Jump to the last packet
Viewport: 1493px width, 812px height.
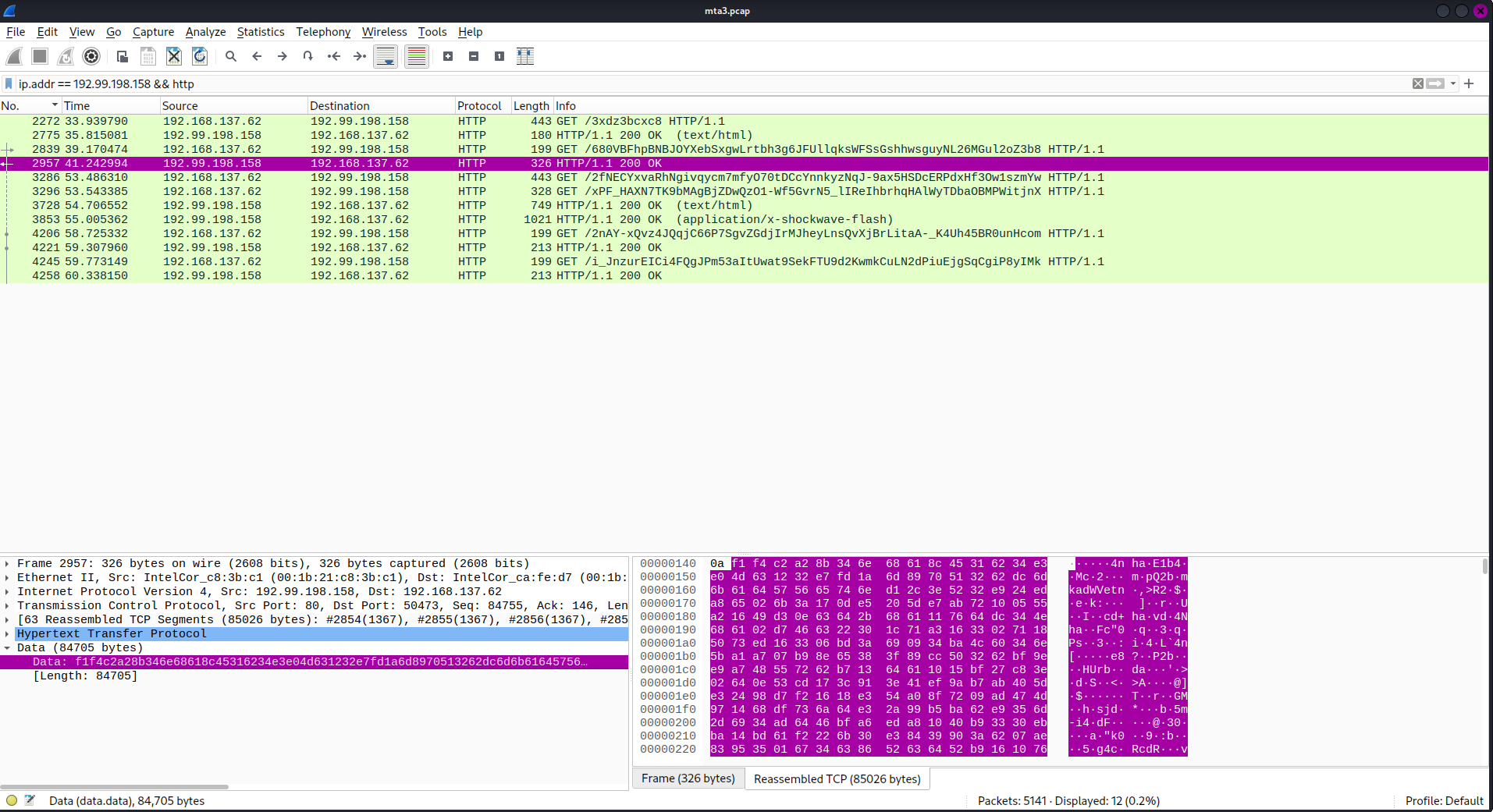[x=360, y=56]
